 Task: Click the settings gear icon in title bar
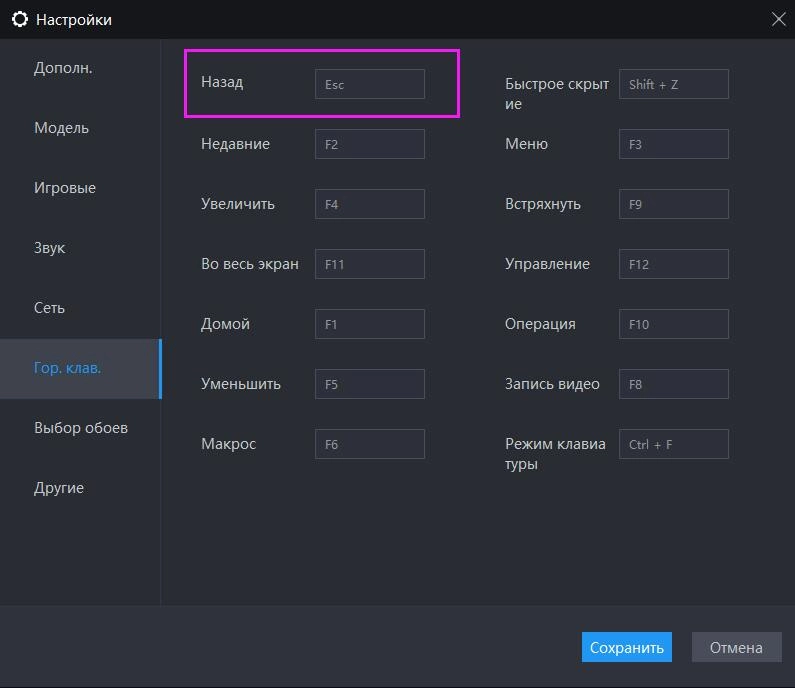(x=19, y=19)
